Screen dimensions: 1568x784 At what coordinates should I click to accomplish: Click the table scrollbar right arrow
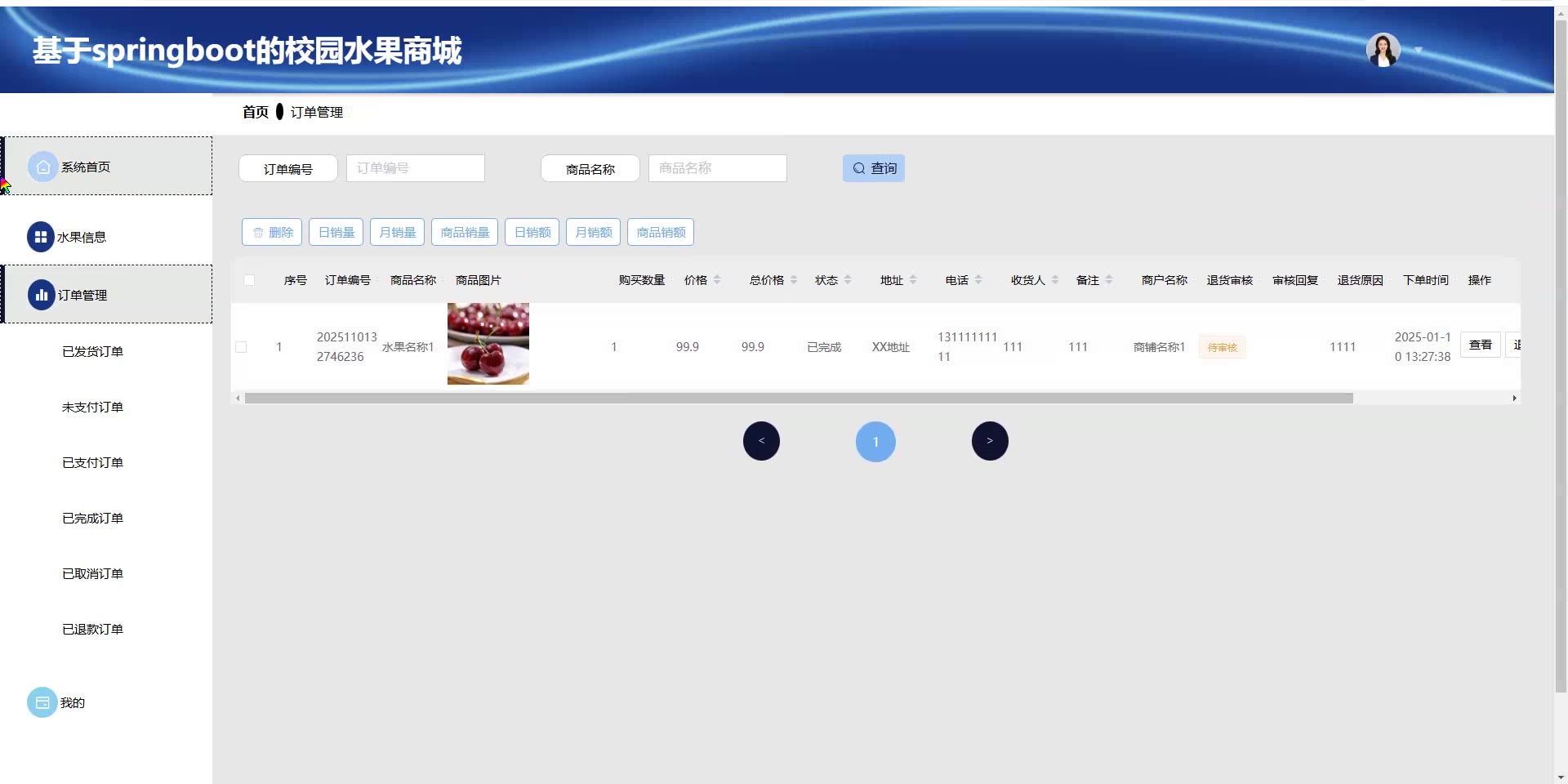click(1514, 399)
